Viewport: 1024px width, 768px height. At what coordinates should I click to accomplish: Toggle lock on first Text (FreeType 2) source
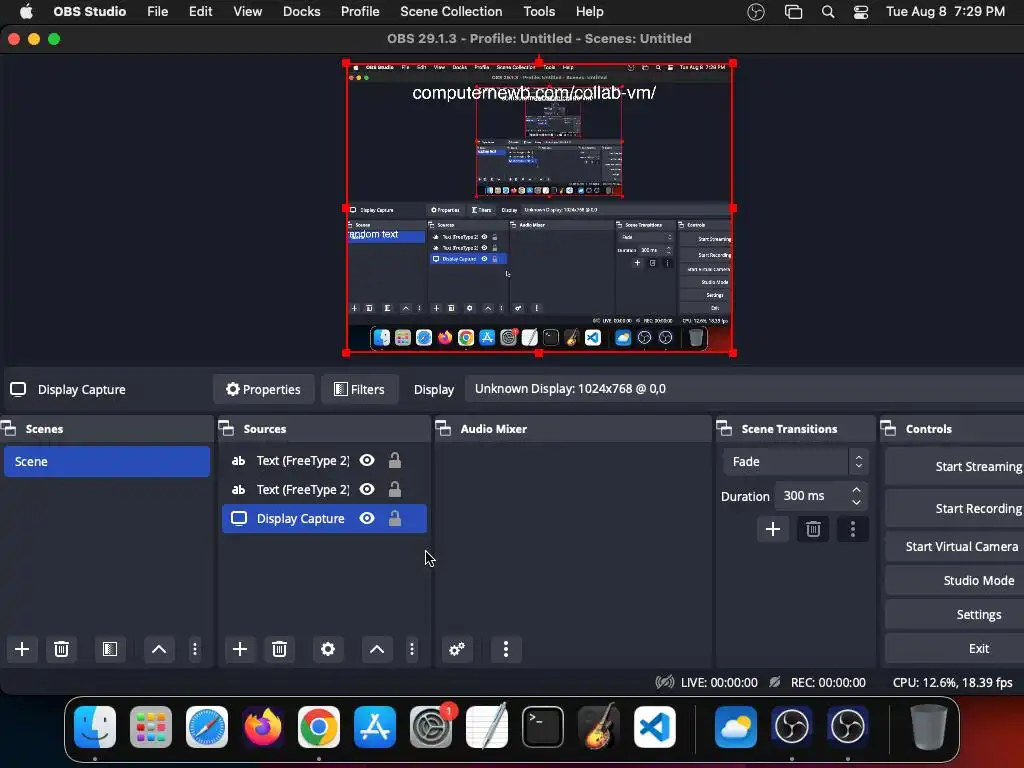click(x=394, y=460)
